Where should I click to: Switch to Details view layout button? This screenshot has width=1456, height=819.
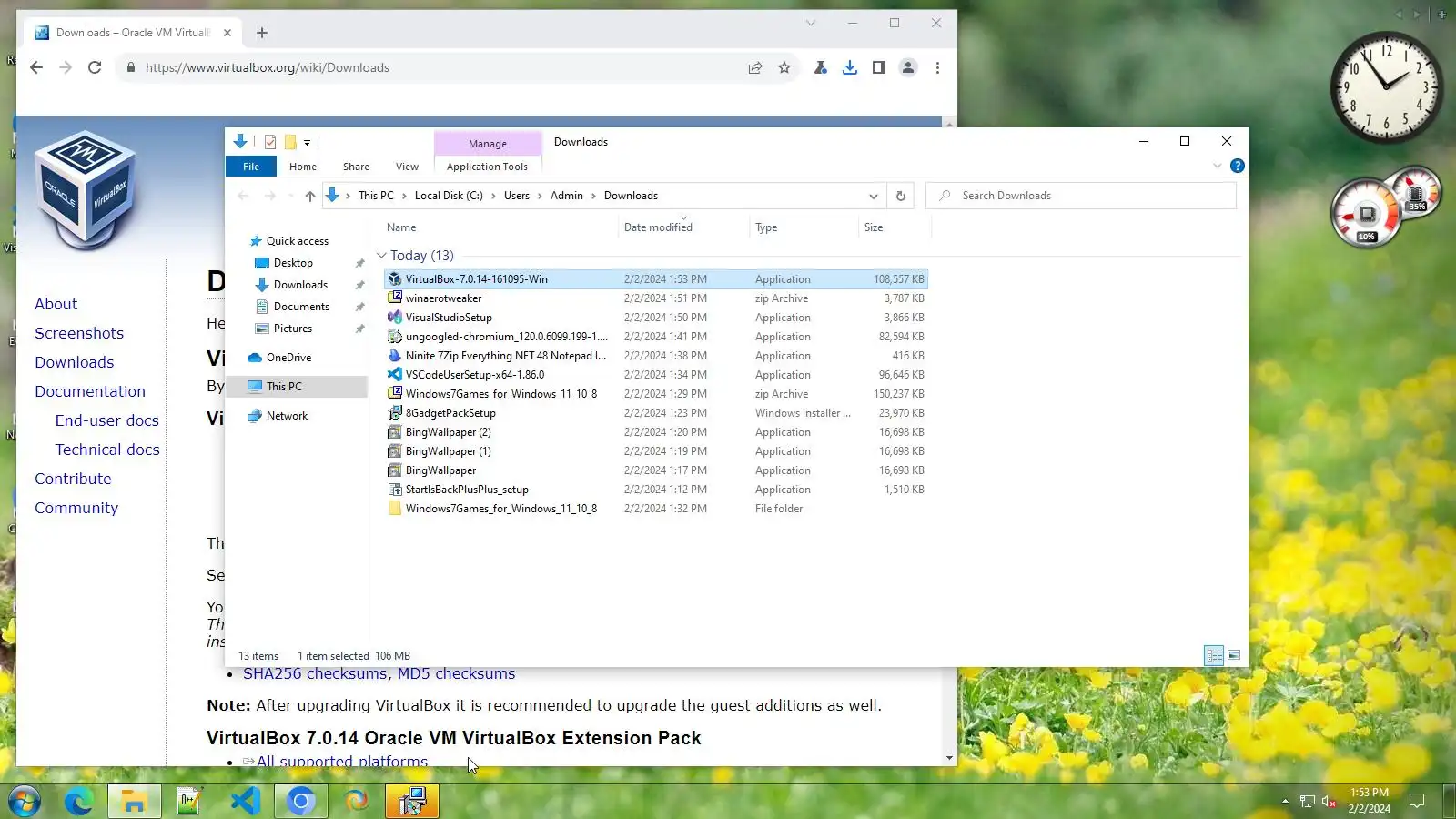[x=1214, y=655]
